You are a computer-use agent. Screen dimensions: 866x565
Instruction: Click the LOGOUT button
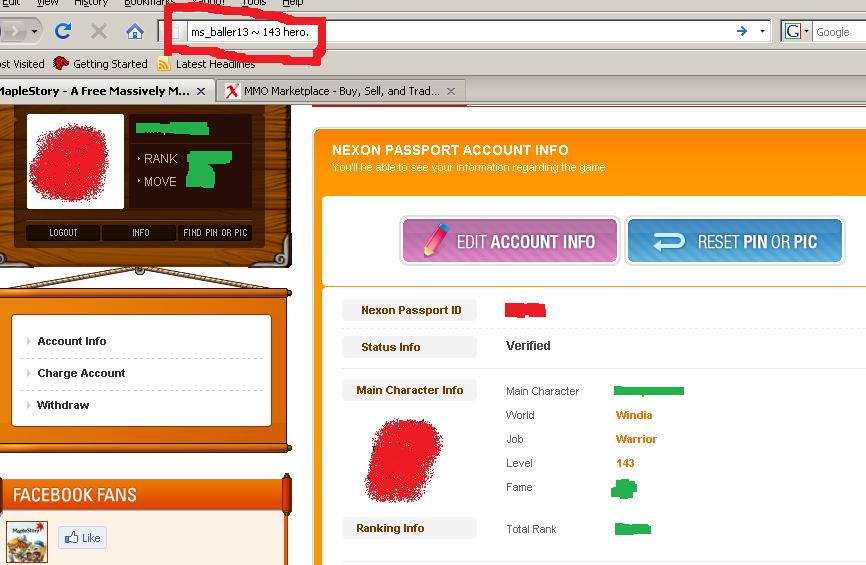point(63,233)
